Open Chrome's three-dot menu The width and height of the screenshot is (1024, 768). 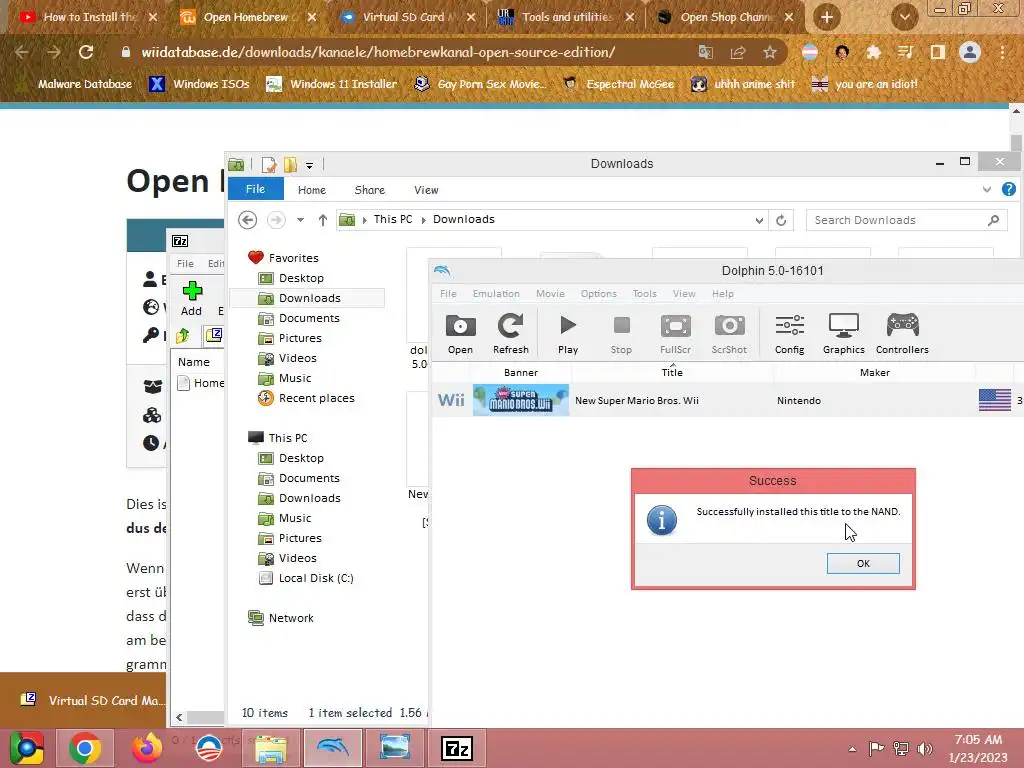(1002, 52)
